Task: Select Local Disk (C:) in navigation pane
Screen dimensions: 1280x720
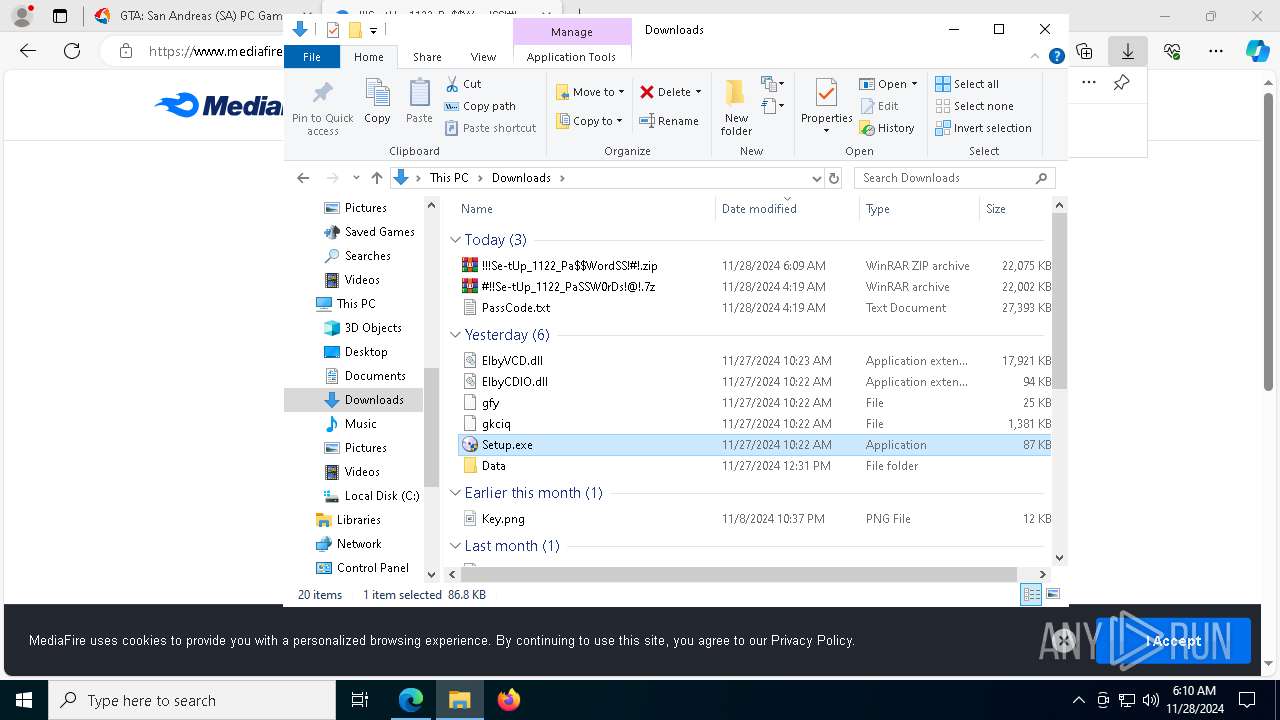Action: pos(371,496)
